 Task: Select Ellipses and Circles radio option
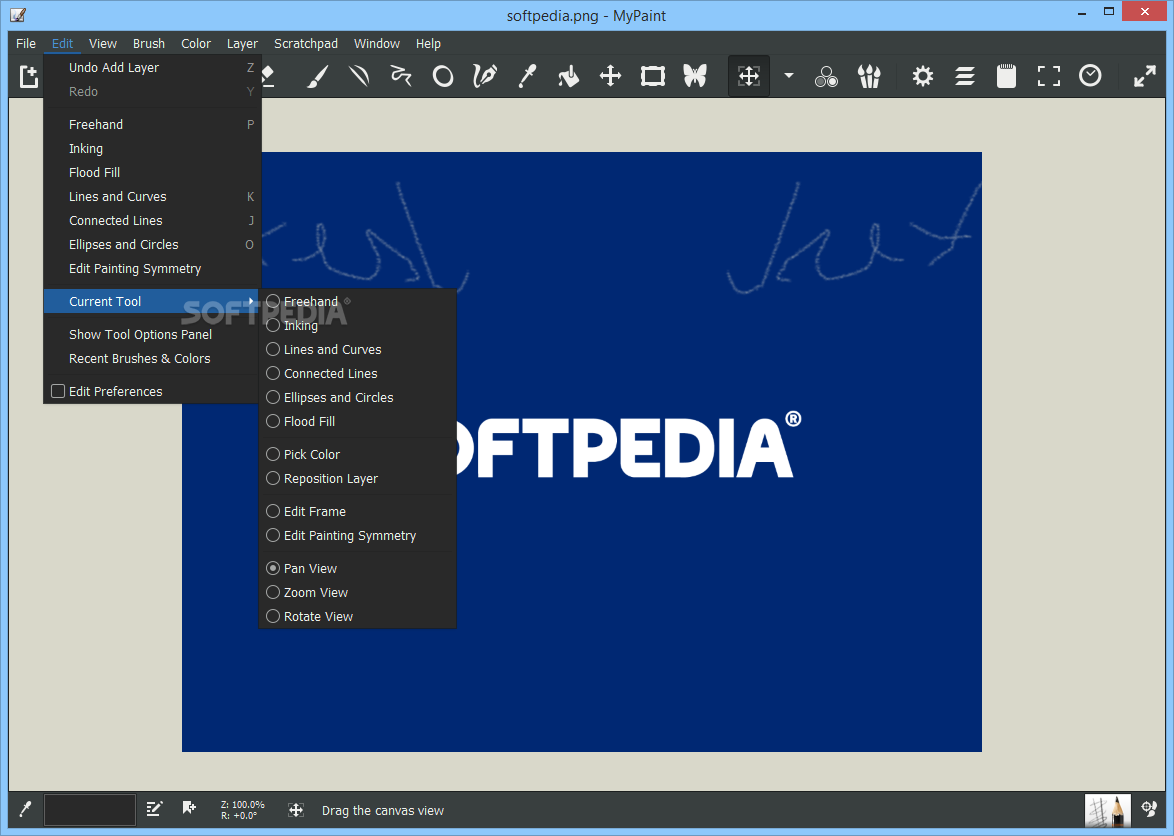coord(273,397)
